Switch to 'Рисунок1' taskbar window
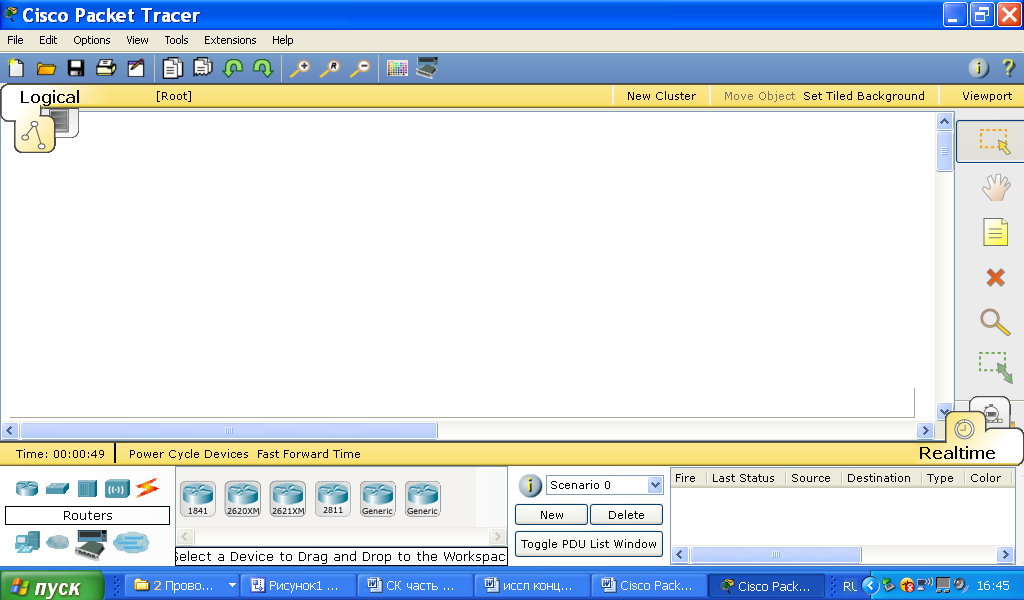The width and height of the screenshot is (1024, 600). [x=297, y=586]
